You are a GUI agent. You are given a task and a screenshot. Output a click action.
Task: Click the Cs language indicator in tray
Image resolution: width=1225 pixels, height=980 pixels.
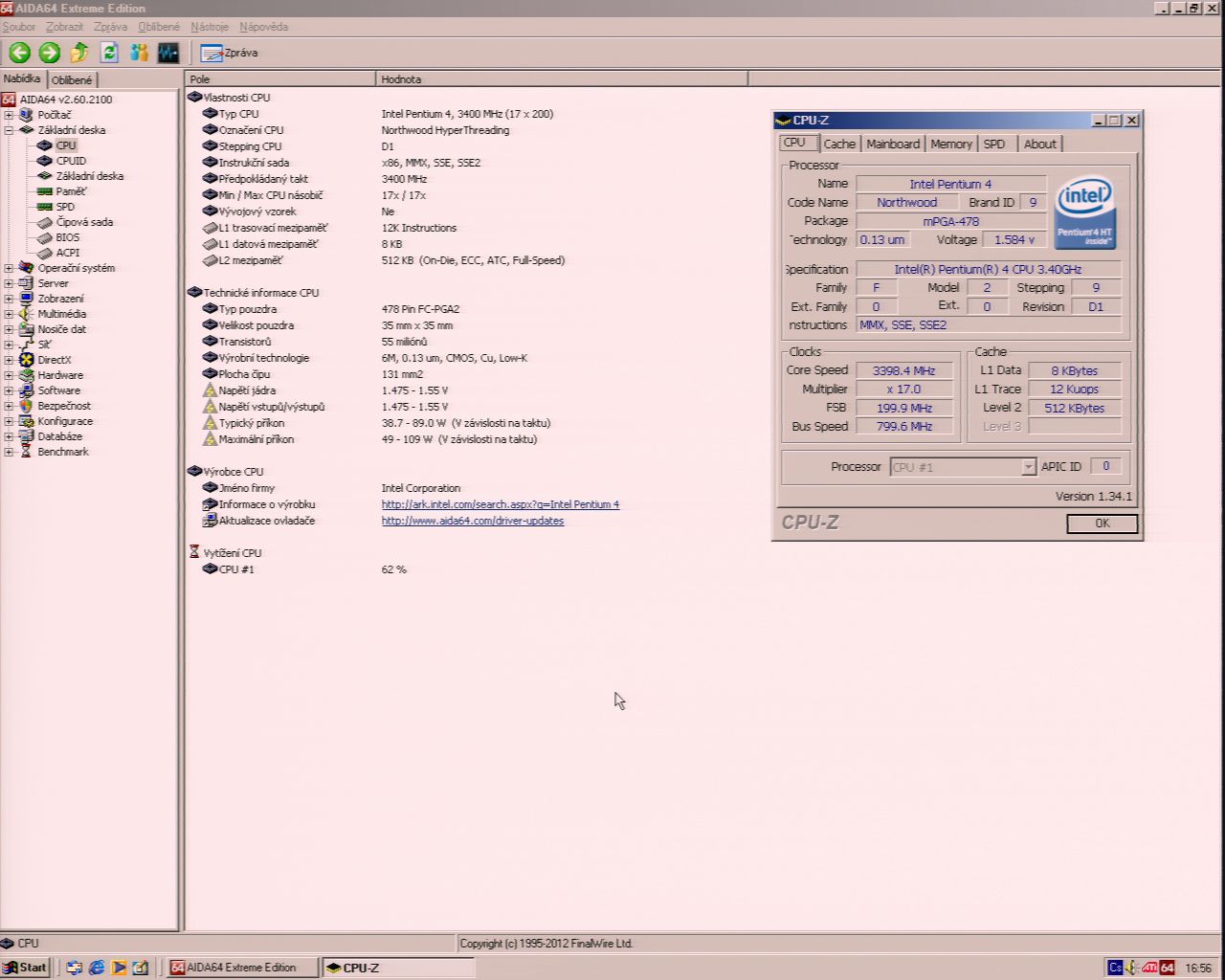(1115, 968)
